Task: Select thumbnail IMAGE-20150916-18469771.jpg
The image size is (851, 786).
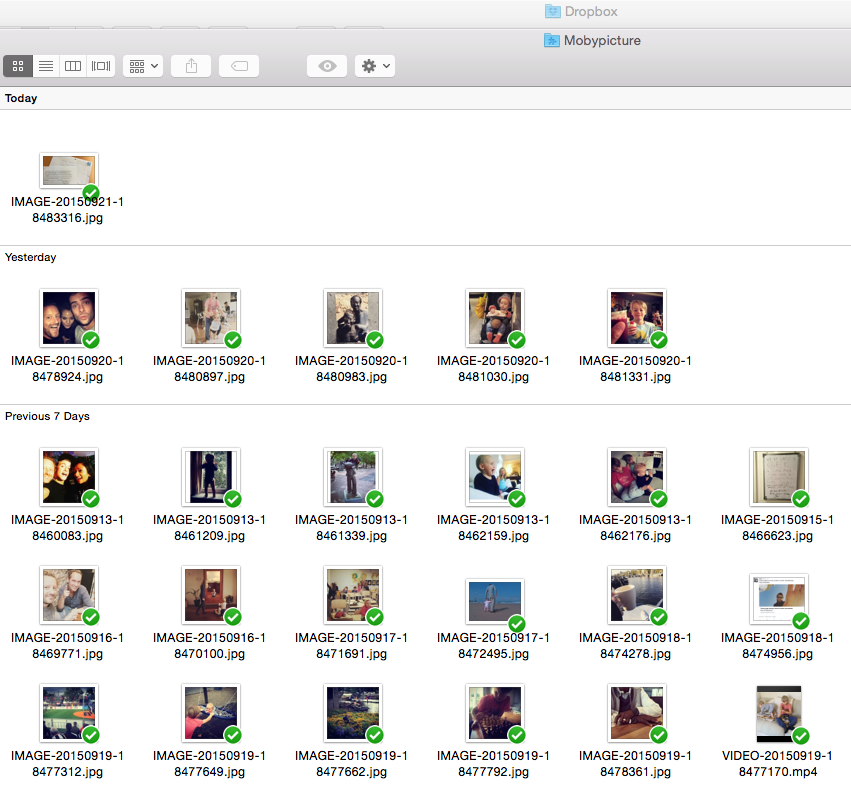Action: 69,595
